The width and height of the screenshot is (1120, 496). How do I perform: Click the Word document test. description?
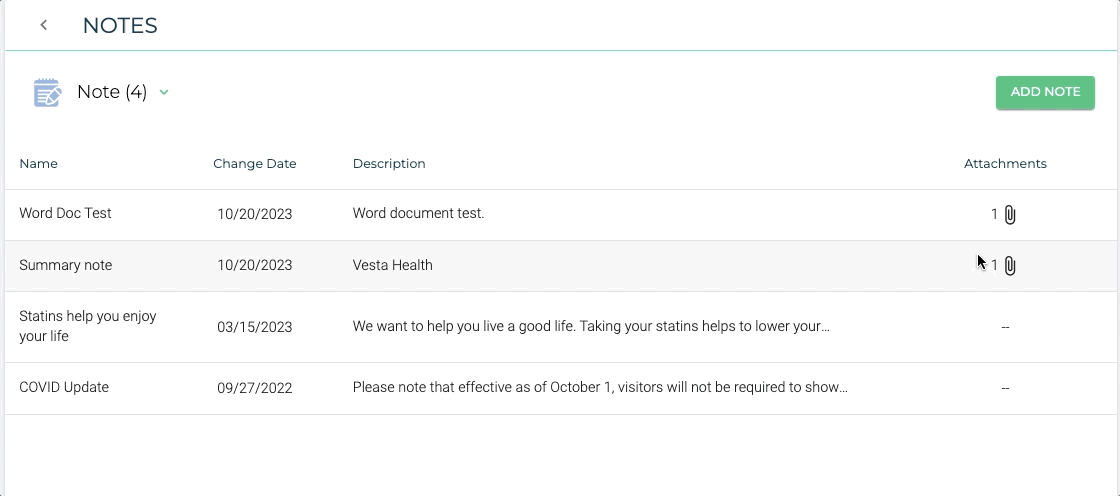(419, 213)
